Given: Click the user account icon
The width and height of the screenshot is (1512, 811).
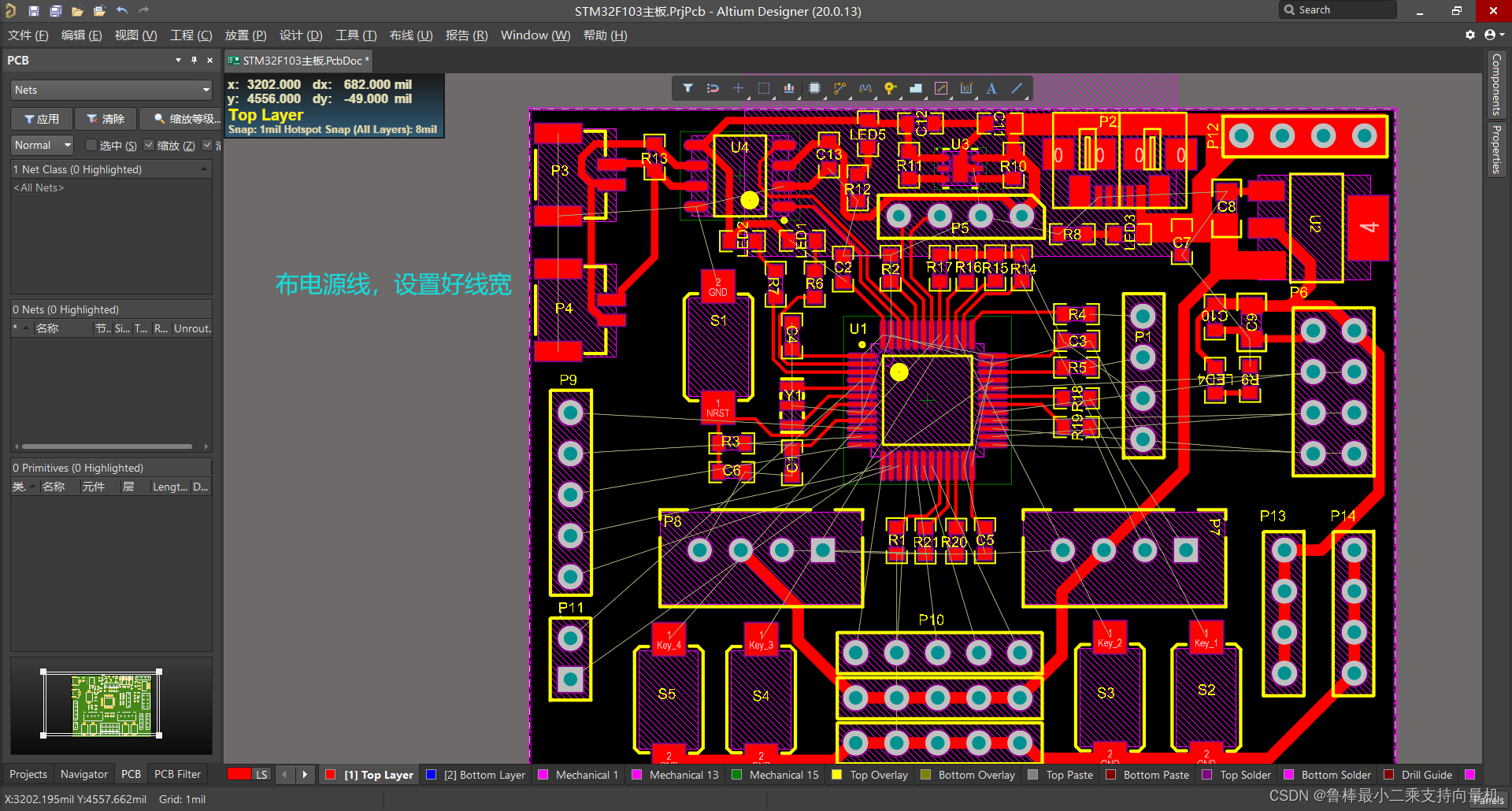Looking at the screenshot, I should [x=1490, y=35].
